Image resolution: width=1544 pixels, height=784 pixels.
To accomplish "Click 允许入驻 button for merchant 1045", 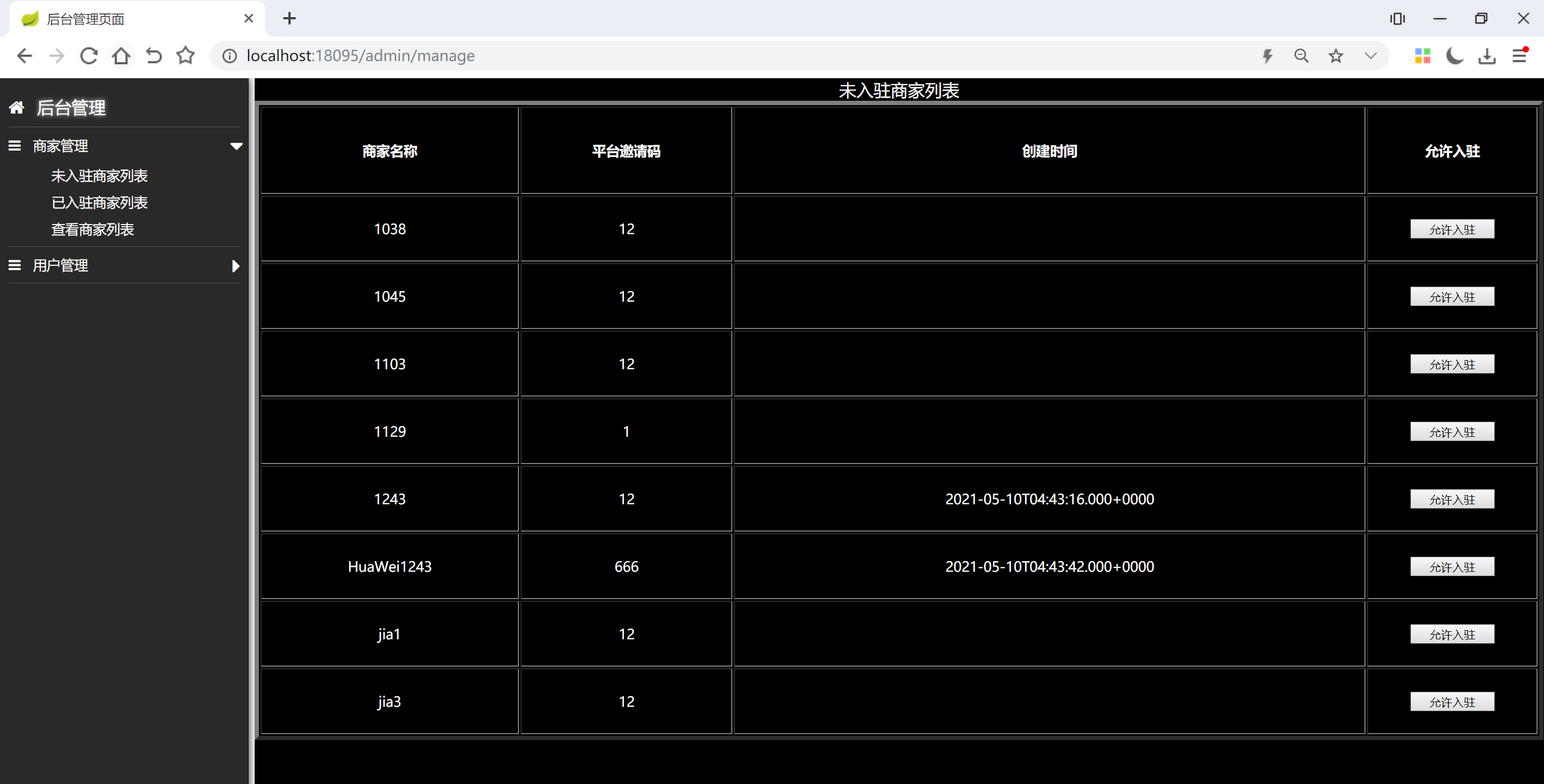I will 1452,296.
